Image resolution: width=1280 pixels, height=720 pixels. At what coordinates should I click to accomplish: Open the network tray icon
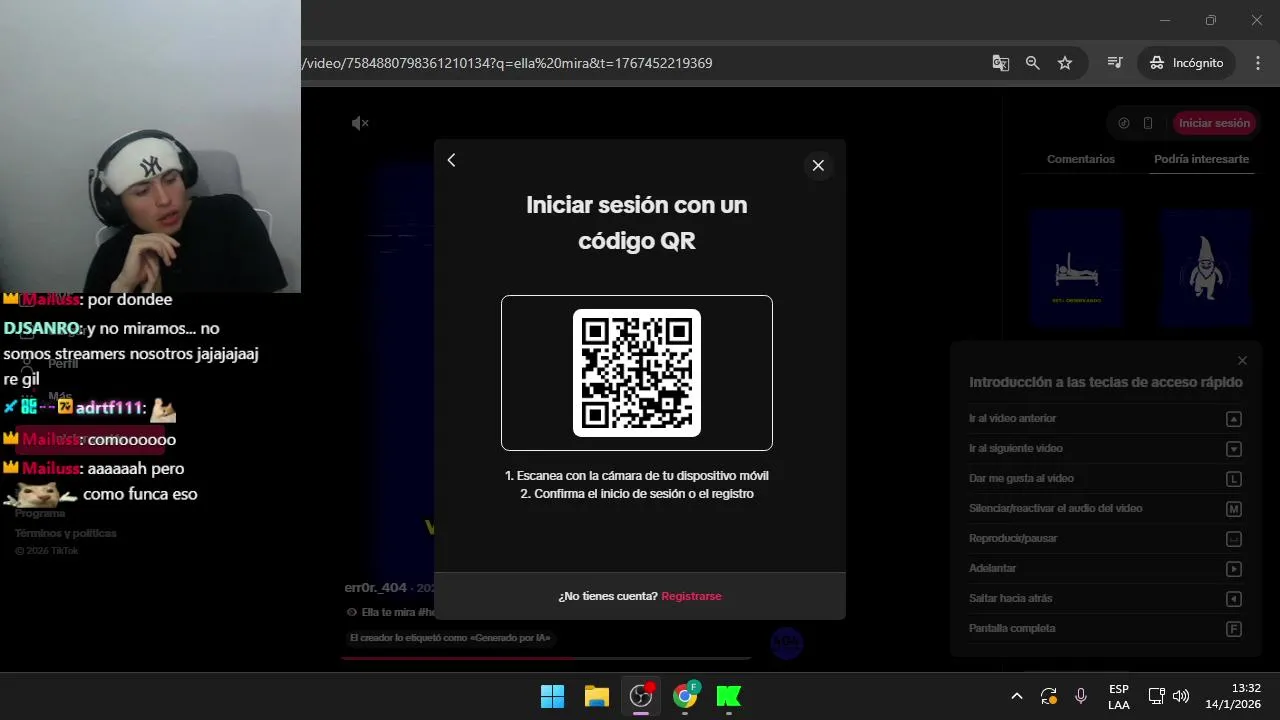tap(1156, 696)
